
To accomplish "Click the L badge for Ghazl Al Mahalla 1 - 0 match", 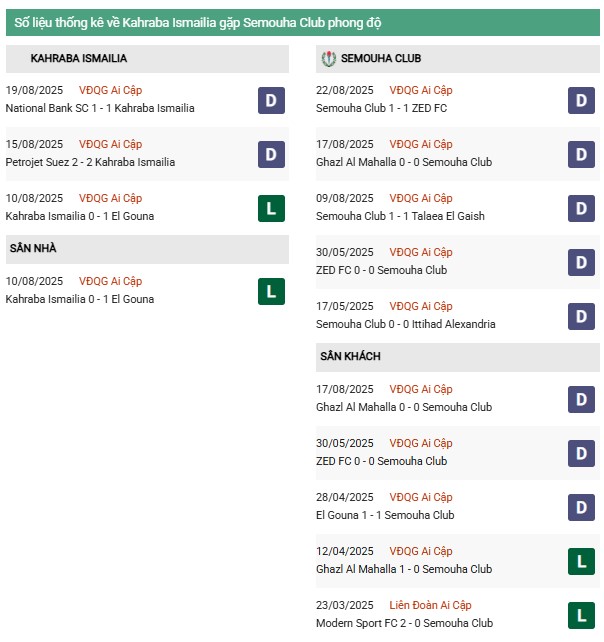I will pyautogui.click(x=581, y=561).
